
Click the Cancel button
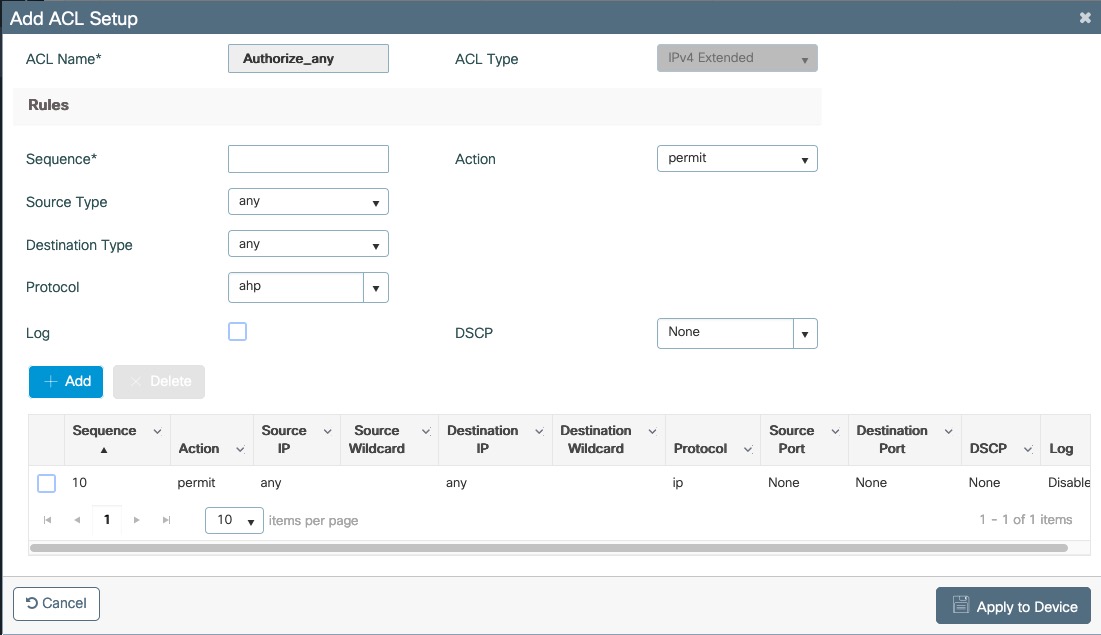(56, 603)
